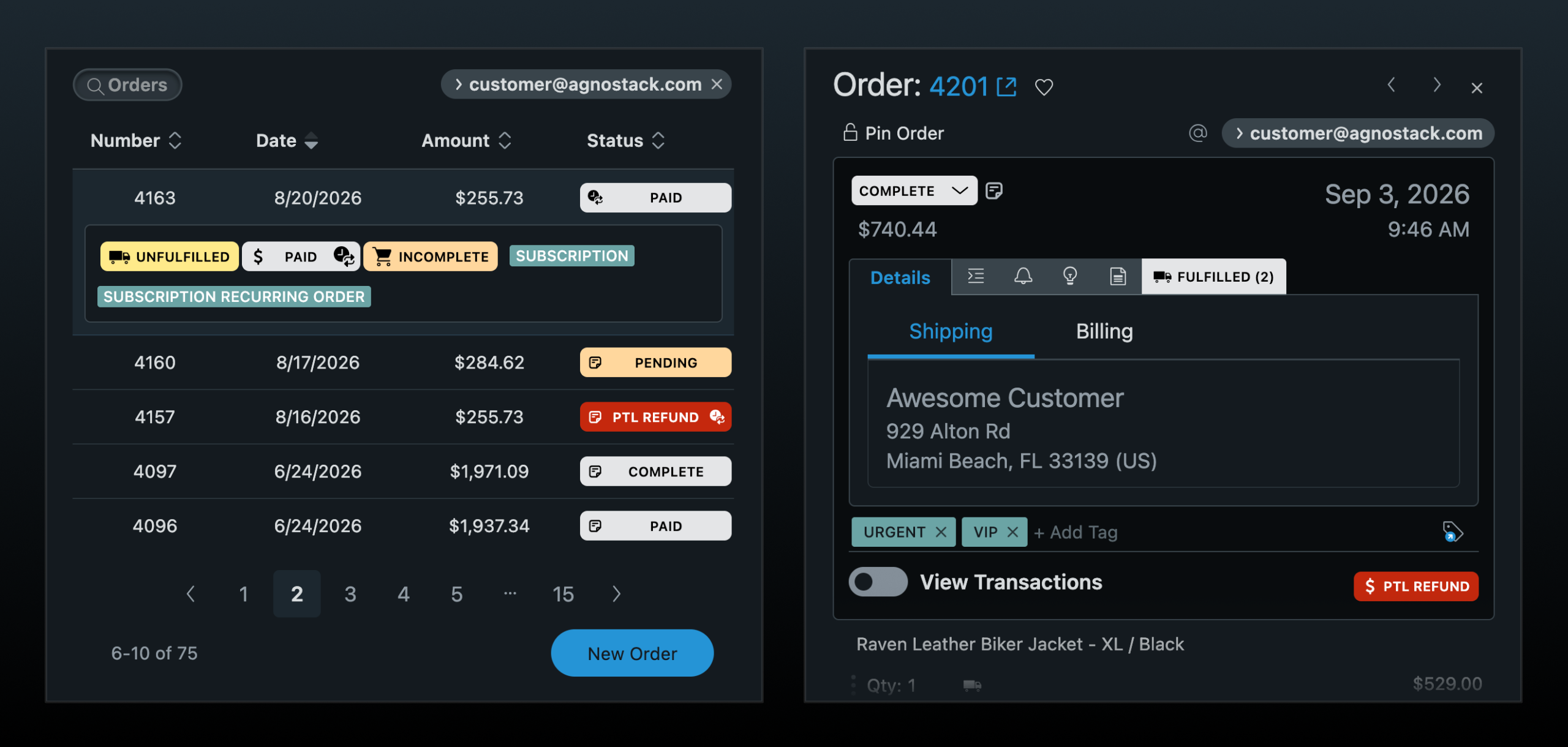Click the current page 2 button
This screenshot has height=747, width=1568.
click(296, 594)
